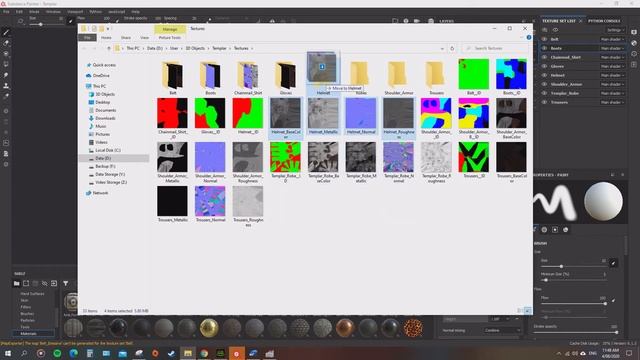Open Chrome from the taskbar
The width and height of the screenshot is (640, 360).
pyautogui.click(x=204, y=353)
